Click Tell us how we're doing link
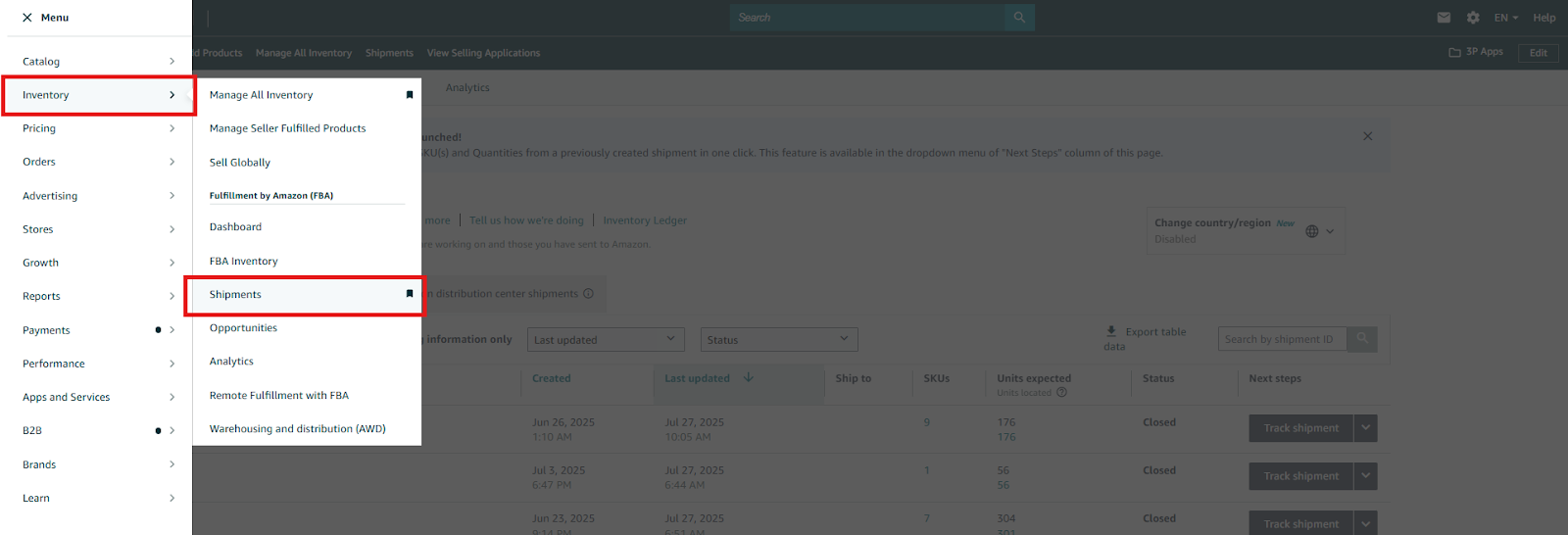1568x535 pixels. tap(526, 220)
